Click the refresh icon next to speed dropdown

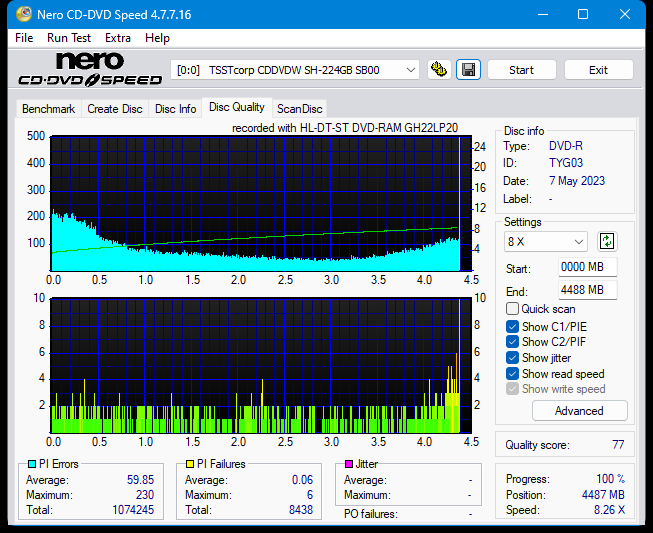607,241
